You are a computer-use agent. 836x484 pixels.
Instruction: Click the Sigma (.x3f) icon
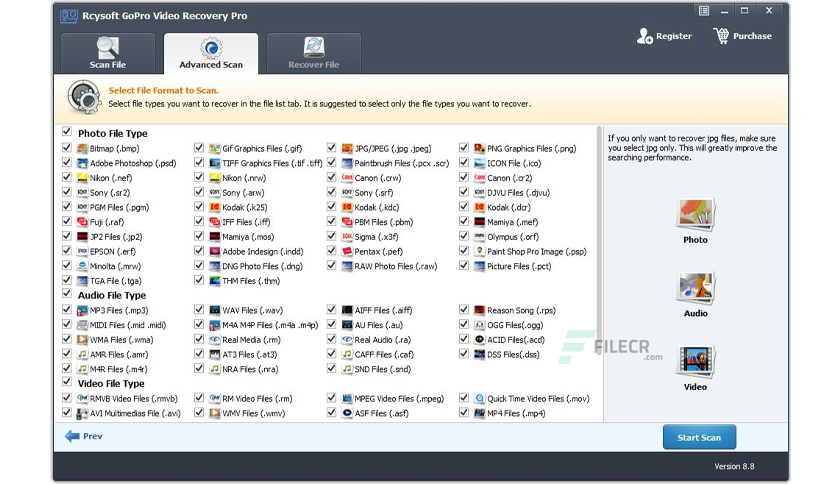pos(347,236)
